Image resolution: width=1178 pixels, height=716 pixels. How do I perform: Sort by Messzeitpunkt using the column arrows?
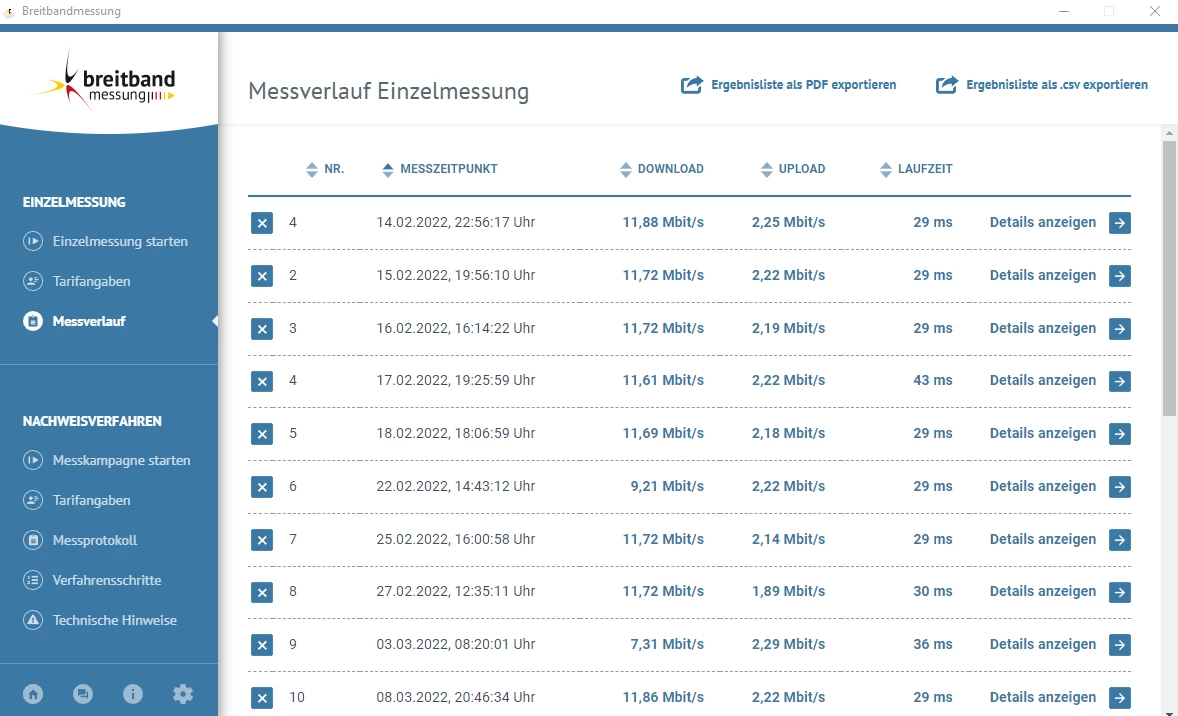(x=389, y=170)
